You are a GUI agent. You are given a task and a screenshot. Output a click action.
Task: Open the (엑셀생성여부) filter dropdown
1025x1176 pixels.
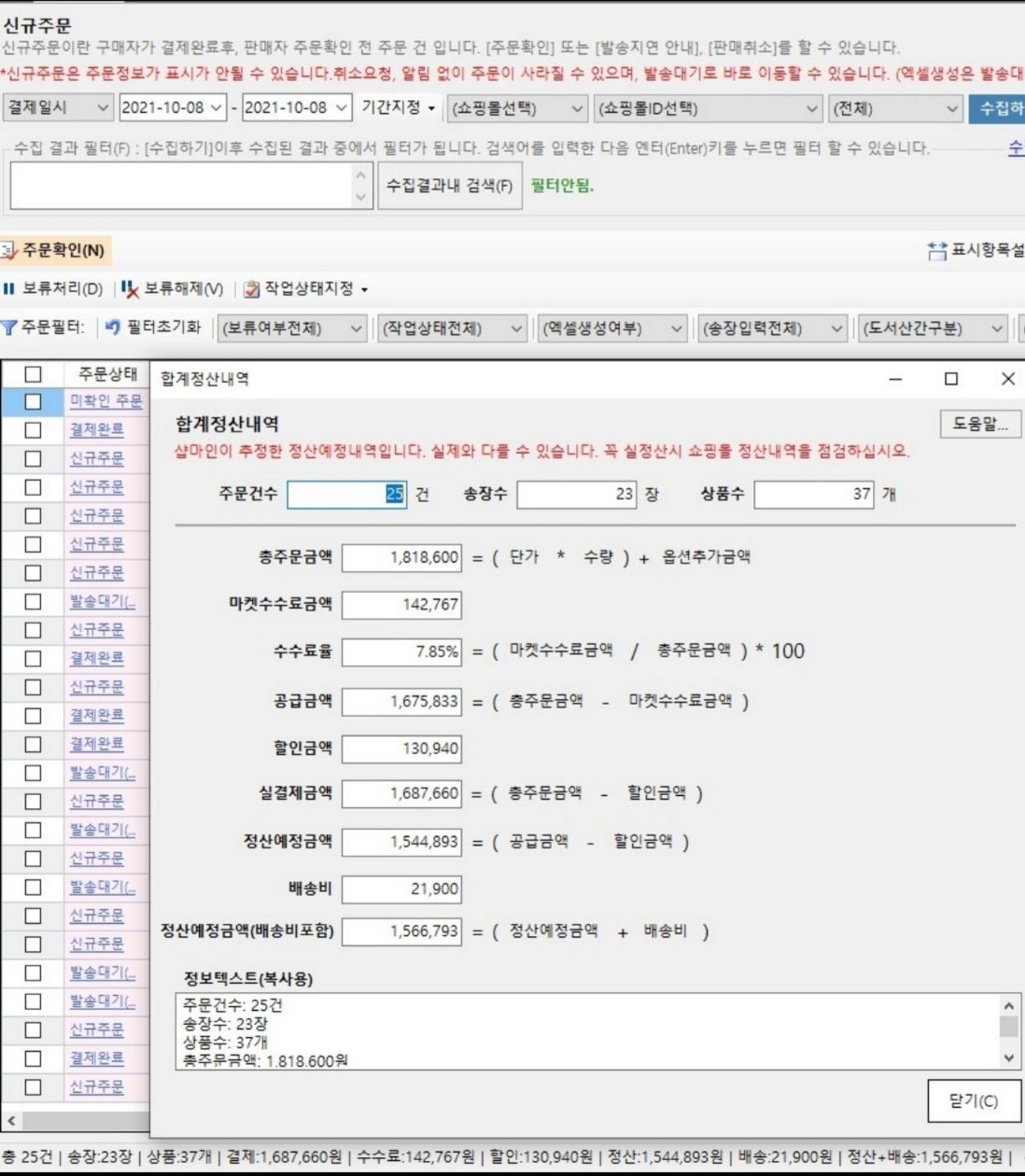[x=613, y=328]
